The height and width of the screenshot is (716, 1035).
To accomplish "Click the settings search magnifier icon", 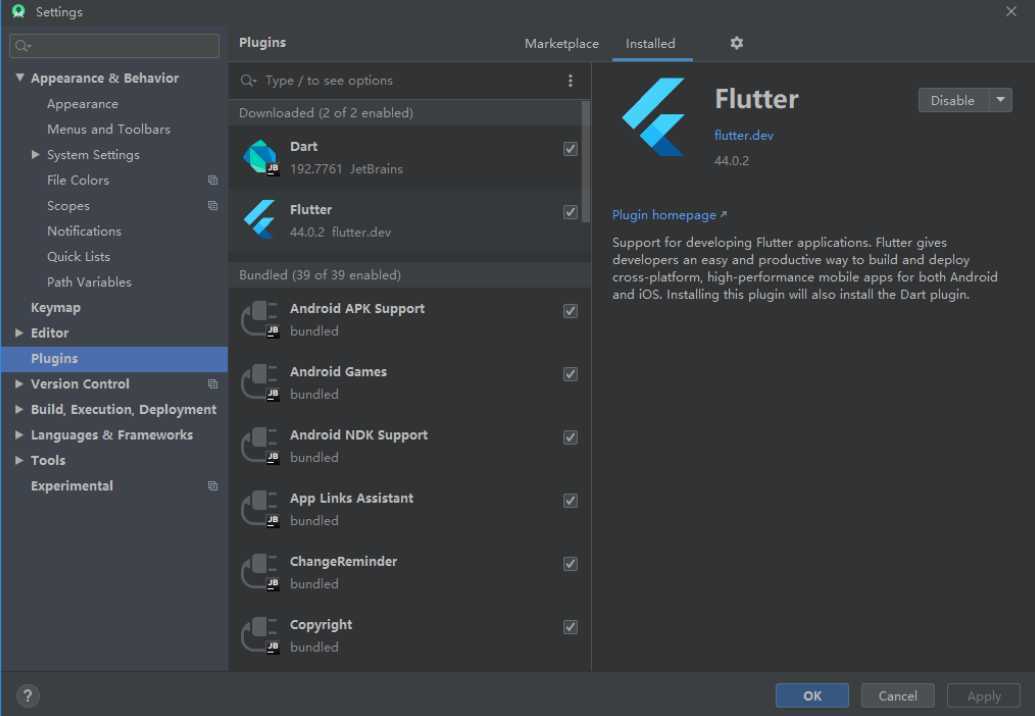I will 22,46.
